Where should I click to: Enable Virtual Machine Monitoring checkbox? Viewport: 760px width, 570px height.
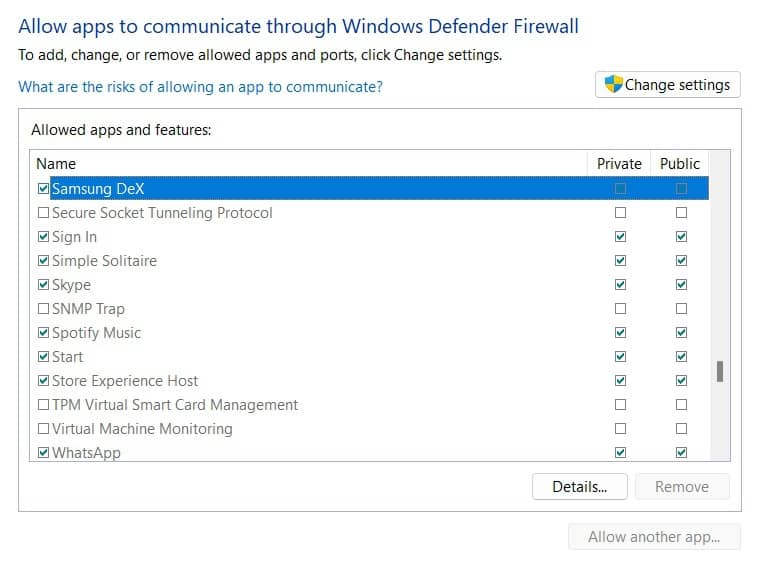(x=43, y=429)
